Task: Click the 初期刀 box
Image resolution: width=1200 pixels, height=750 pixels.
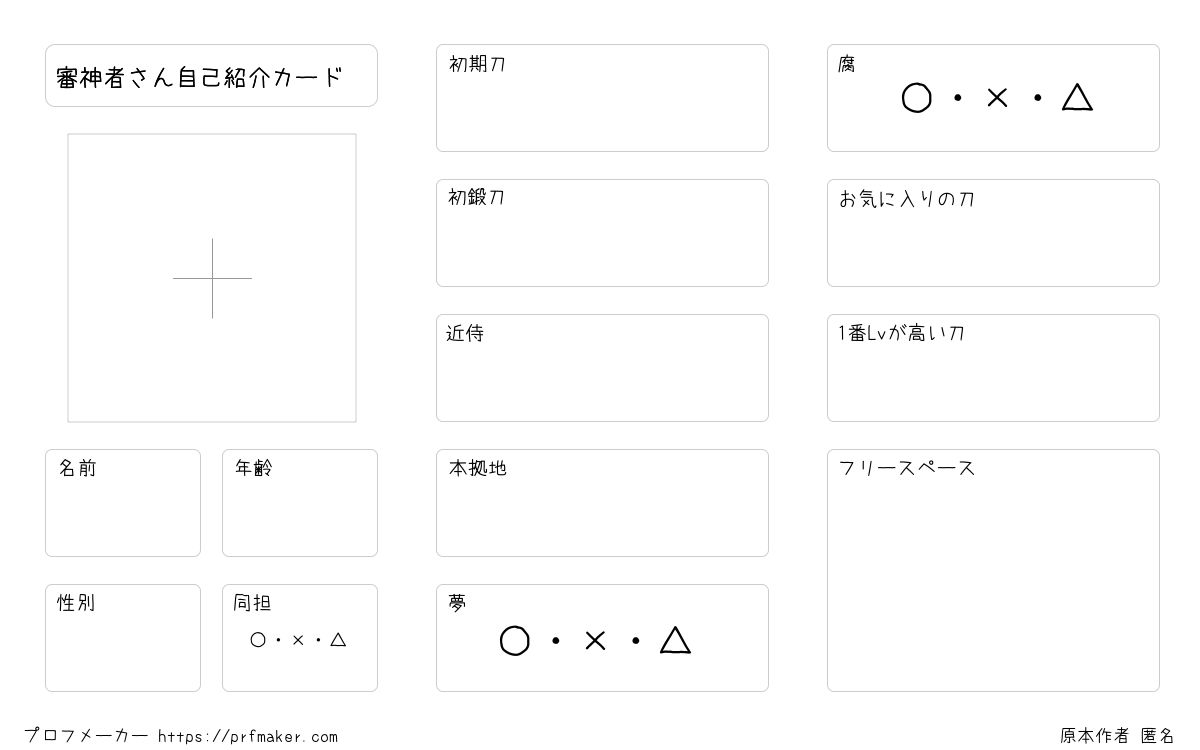Action: 602,98
